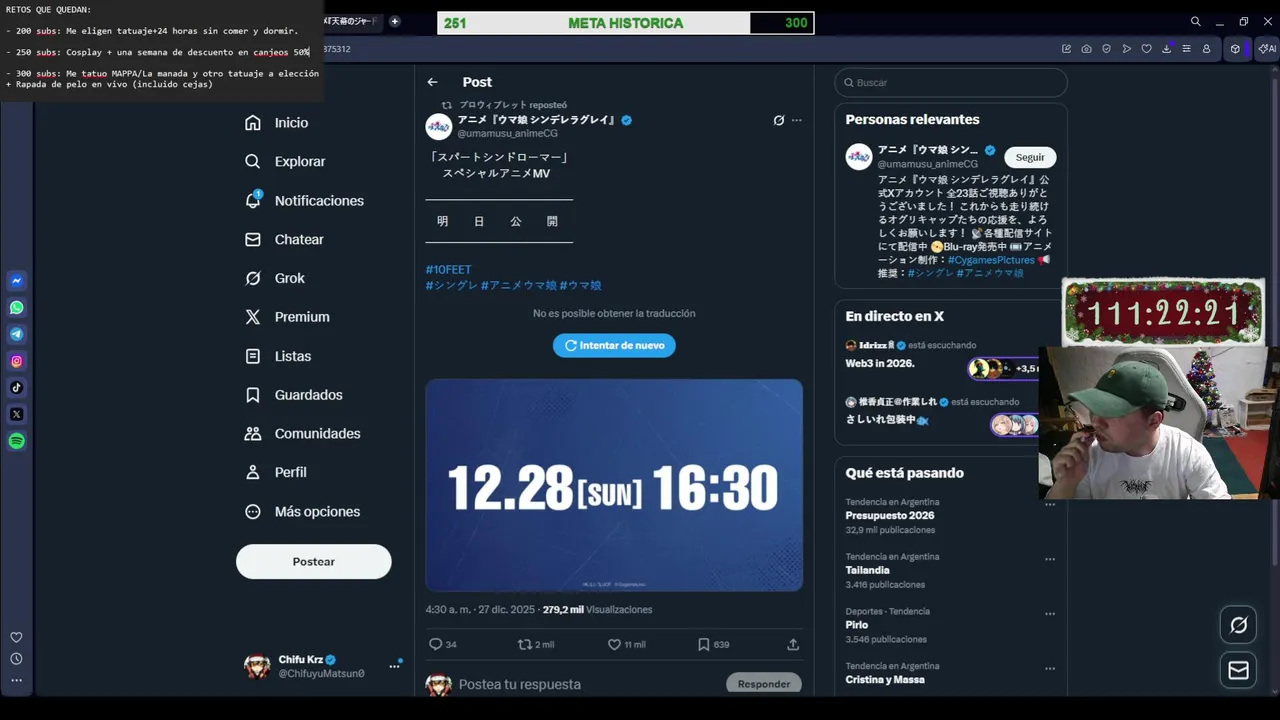This screenshot has height=720, width=1280.
Task: Open Perfil in the X navigation
Action: 276,472
